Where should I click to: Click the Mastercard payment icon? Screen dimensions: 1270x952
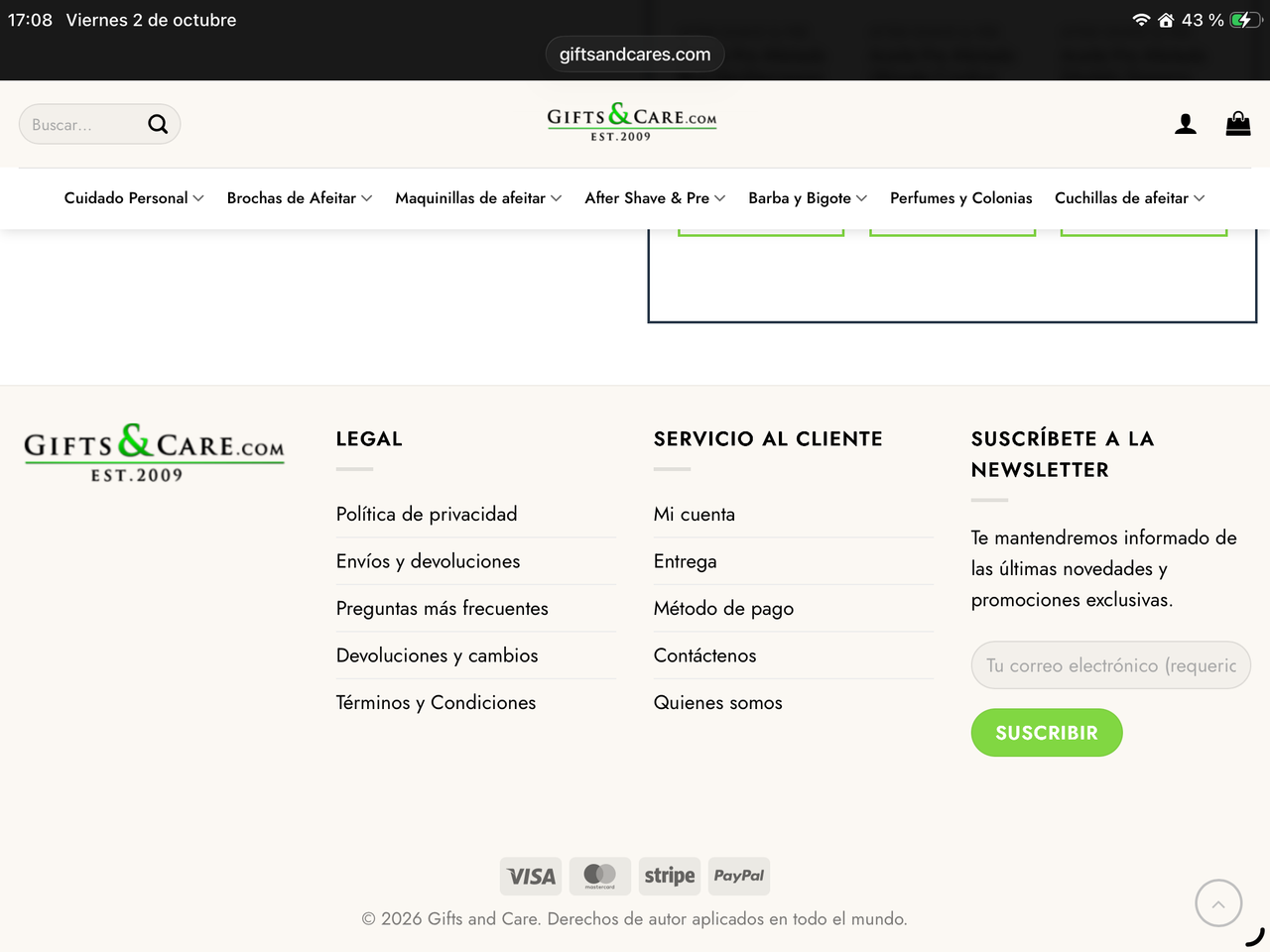600,877
